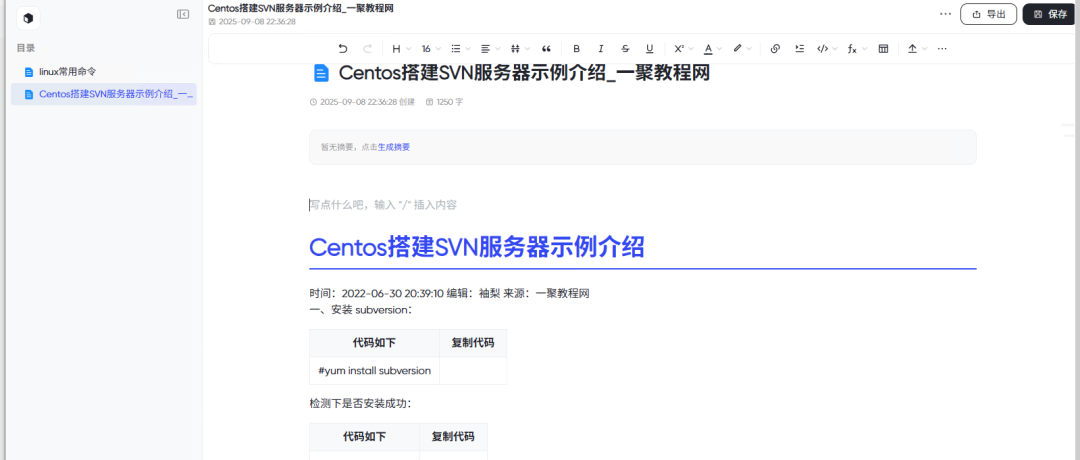Viewport: 1080px width, 460px height.
Task: Open the heading level dropdown
Action: pos(401,49)
